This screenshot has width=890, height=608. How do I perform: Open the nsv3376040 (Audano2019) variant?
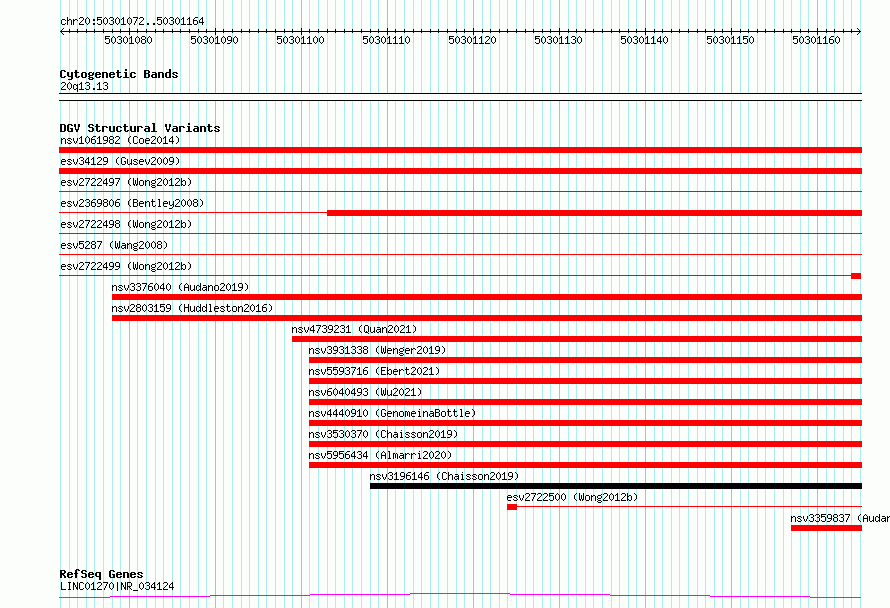pyautogui.click(x=180, y=287)
